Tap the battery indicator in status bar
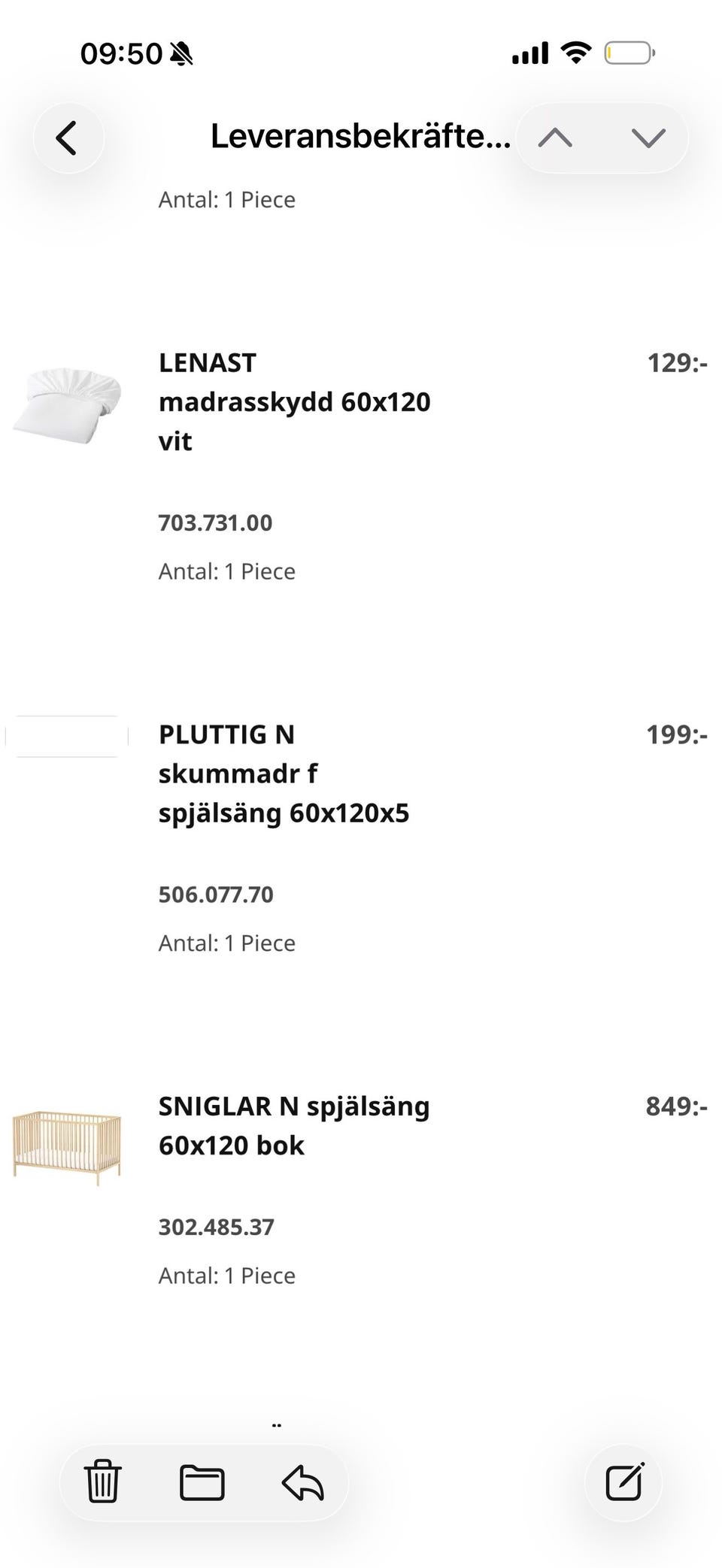The width and height of the screenshot is (722, 1568). 629,53
